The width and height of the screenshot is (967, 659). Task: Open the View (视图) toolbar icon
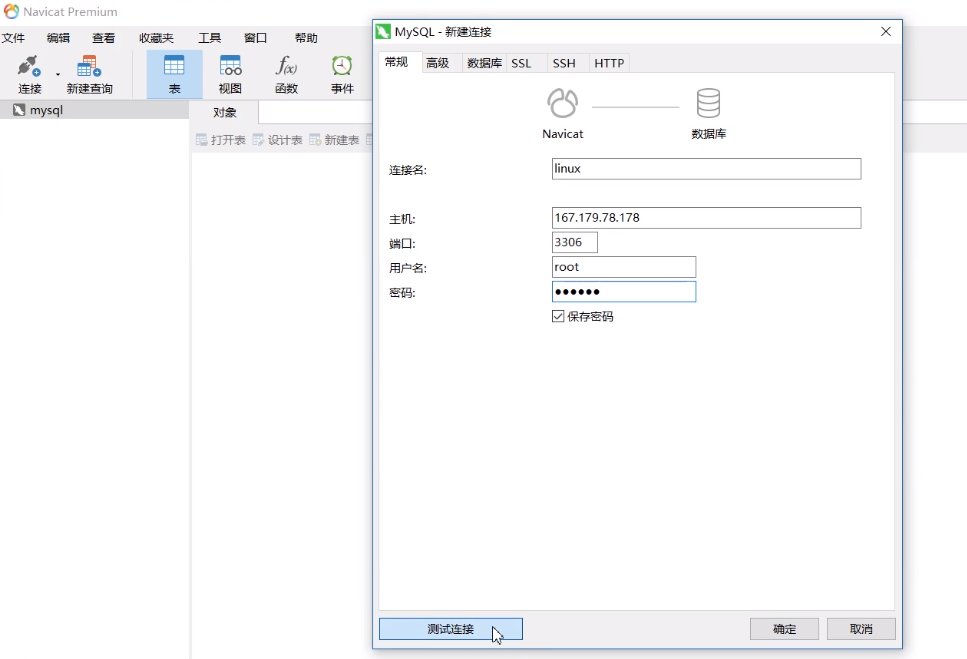click(x=230, y=75)
